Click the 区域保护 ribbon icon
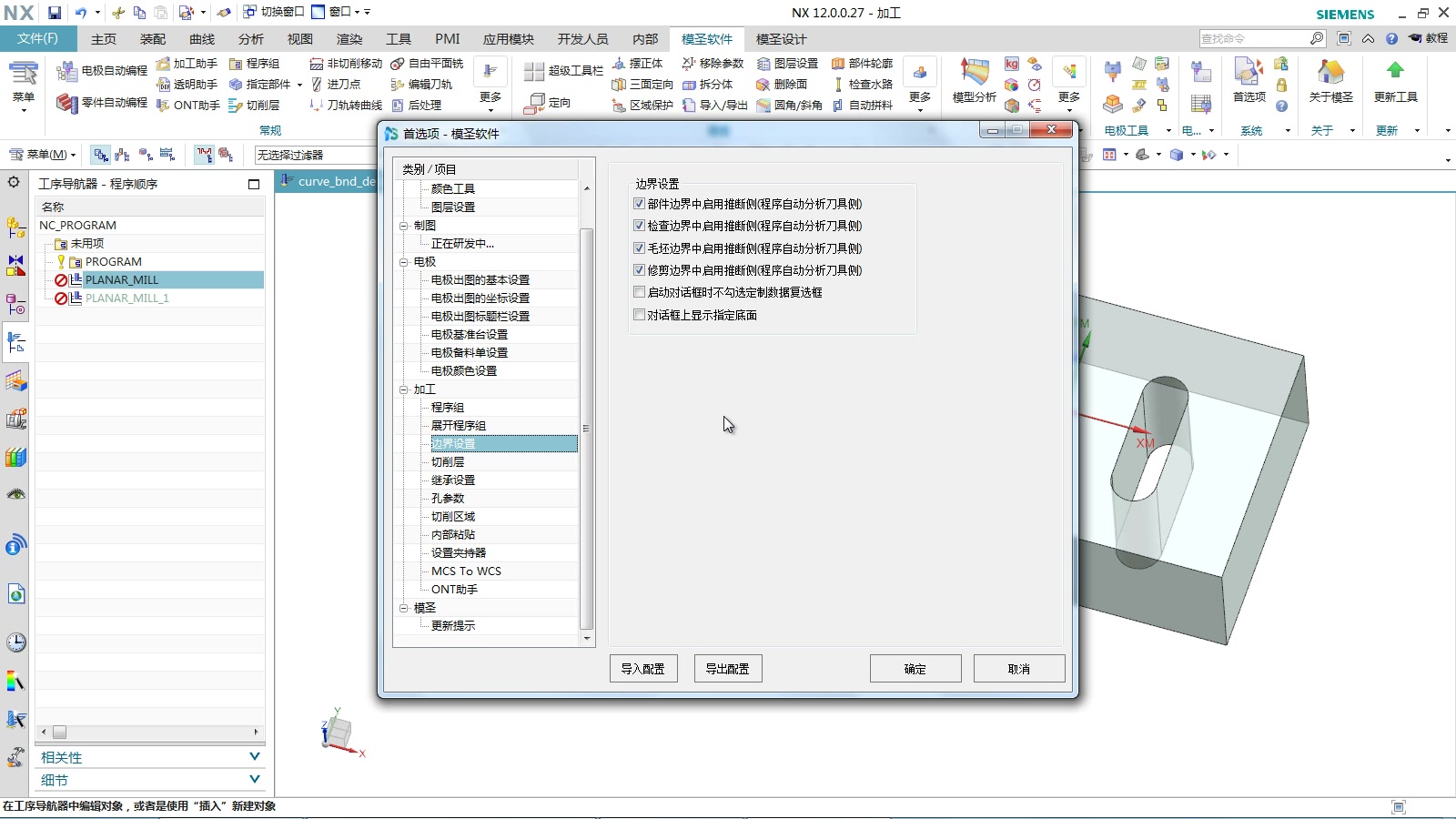1456x819 pixels. (x=619, y=106)
